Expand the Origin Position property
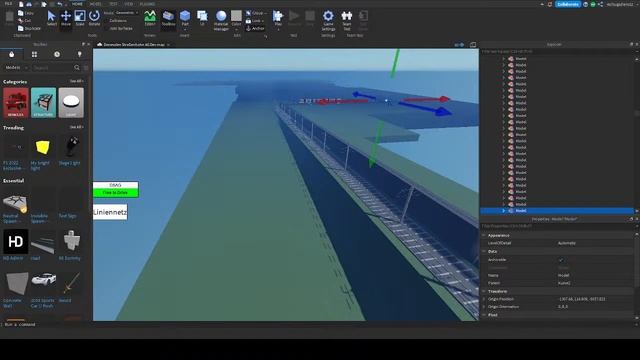Image resolution: width=640 pixels, height=360 pixels. (484, 299)
